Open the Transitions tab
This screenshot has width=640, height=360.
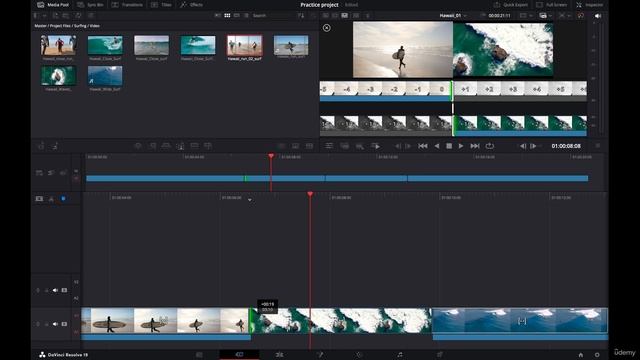pos(127,5)
